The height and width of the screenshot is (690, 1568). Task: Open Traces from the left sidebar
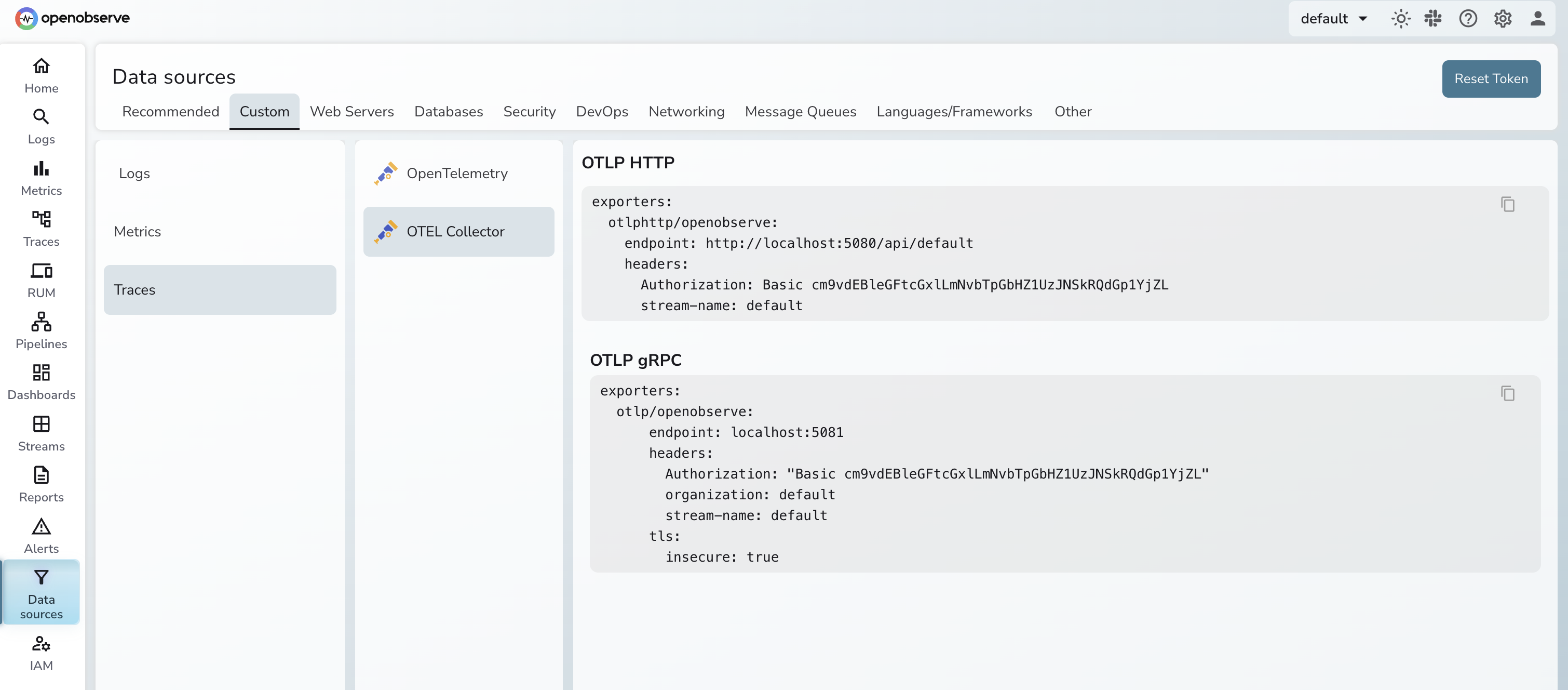coord(42,229)
